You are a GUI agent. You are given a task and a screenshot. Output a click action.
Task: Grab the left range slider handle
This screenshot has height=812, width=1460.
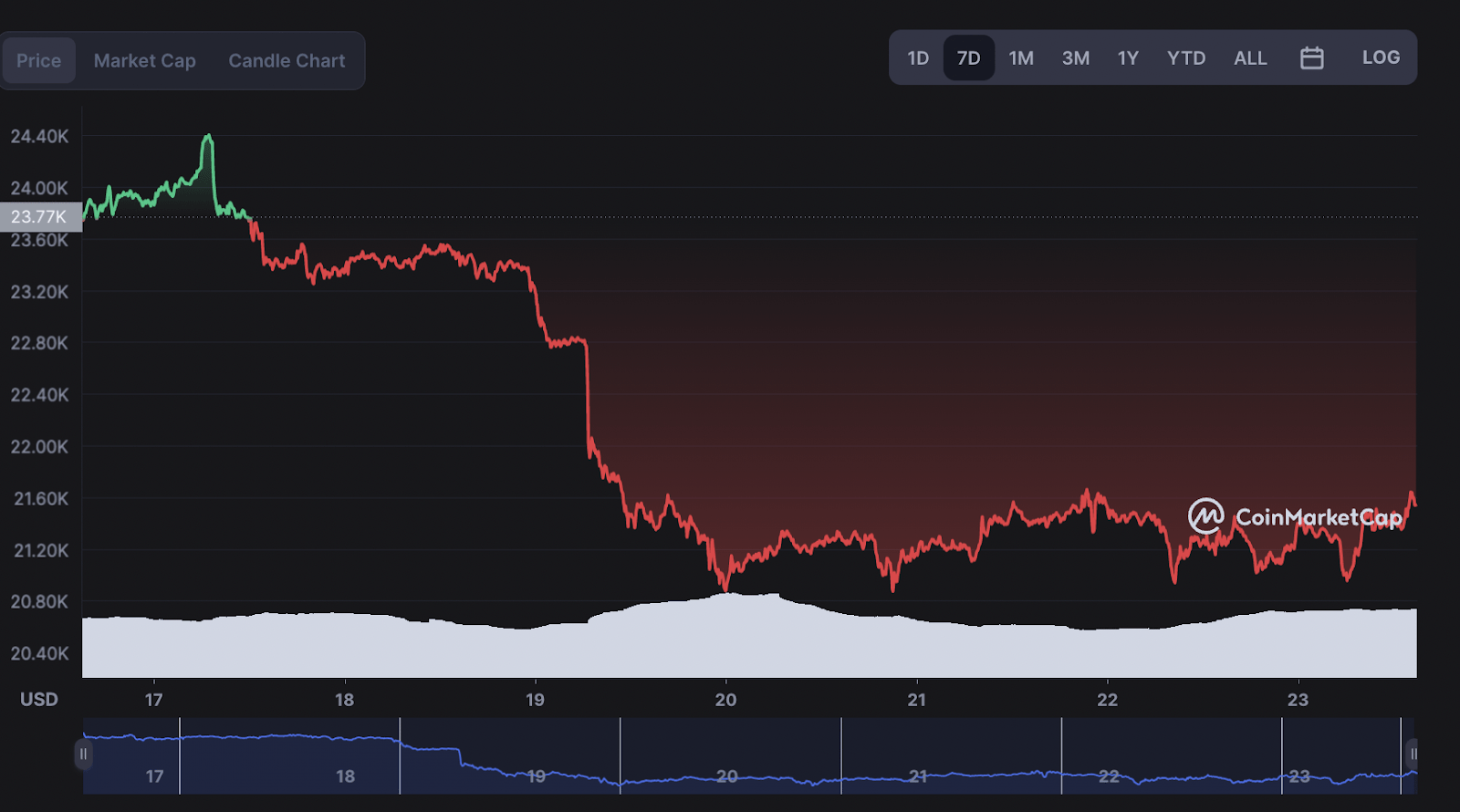tap(83, 755)
